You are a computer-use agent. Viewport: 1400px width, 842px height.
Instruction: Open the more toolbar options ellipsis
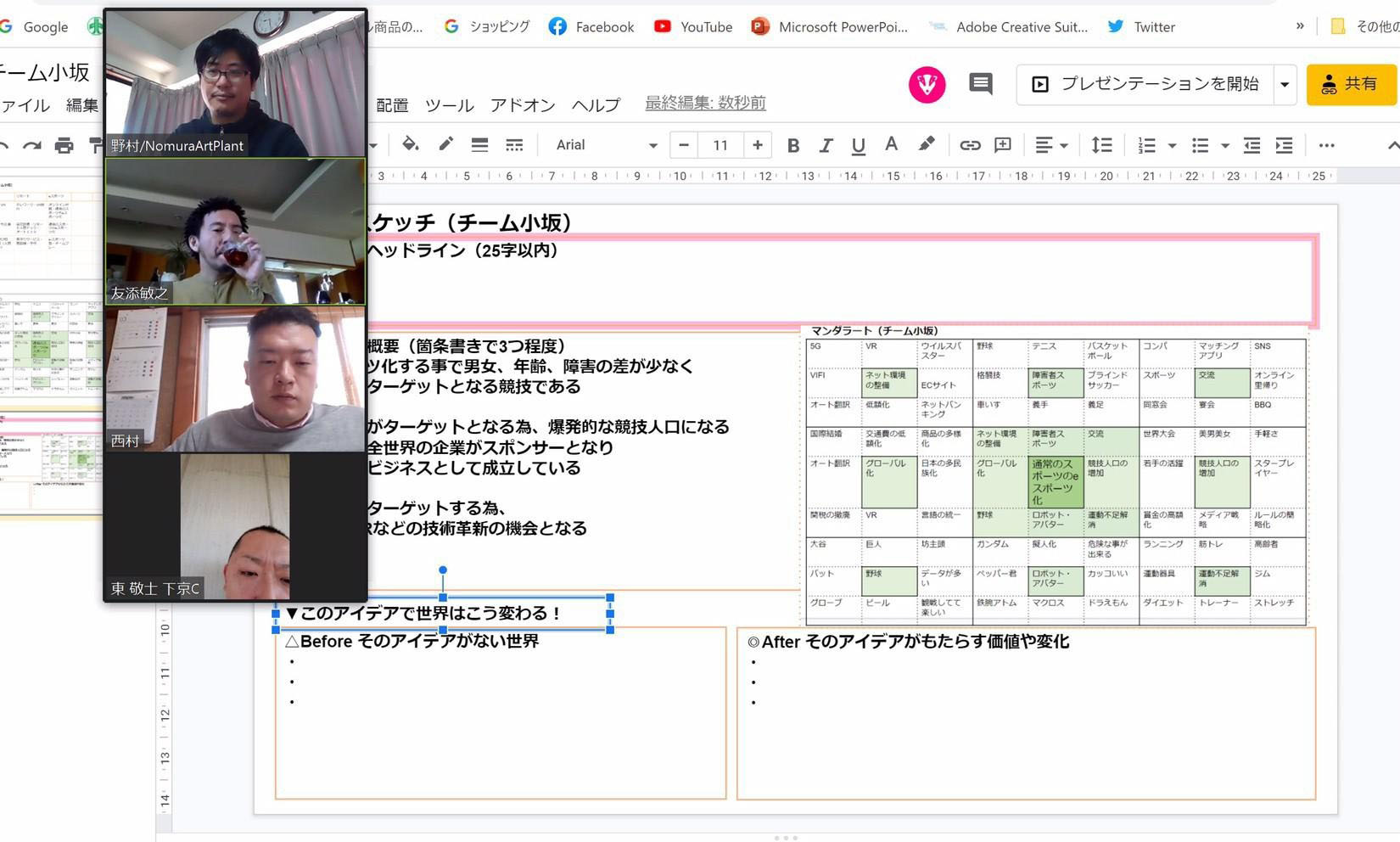point(1327,145)
